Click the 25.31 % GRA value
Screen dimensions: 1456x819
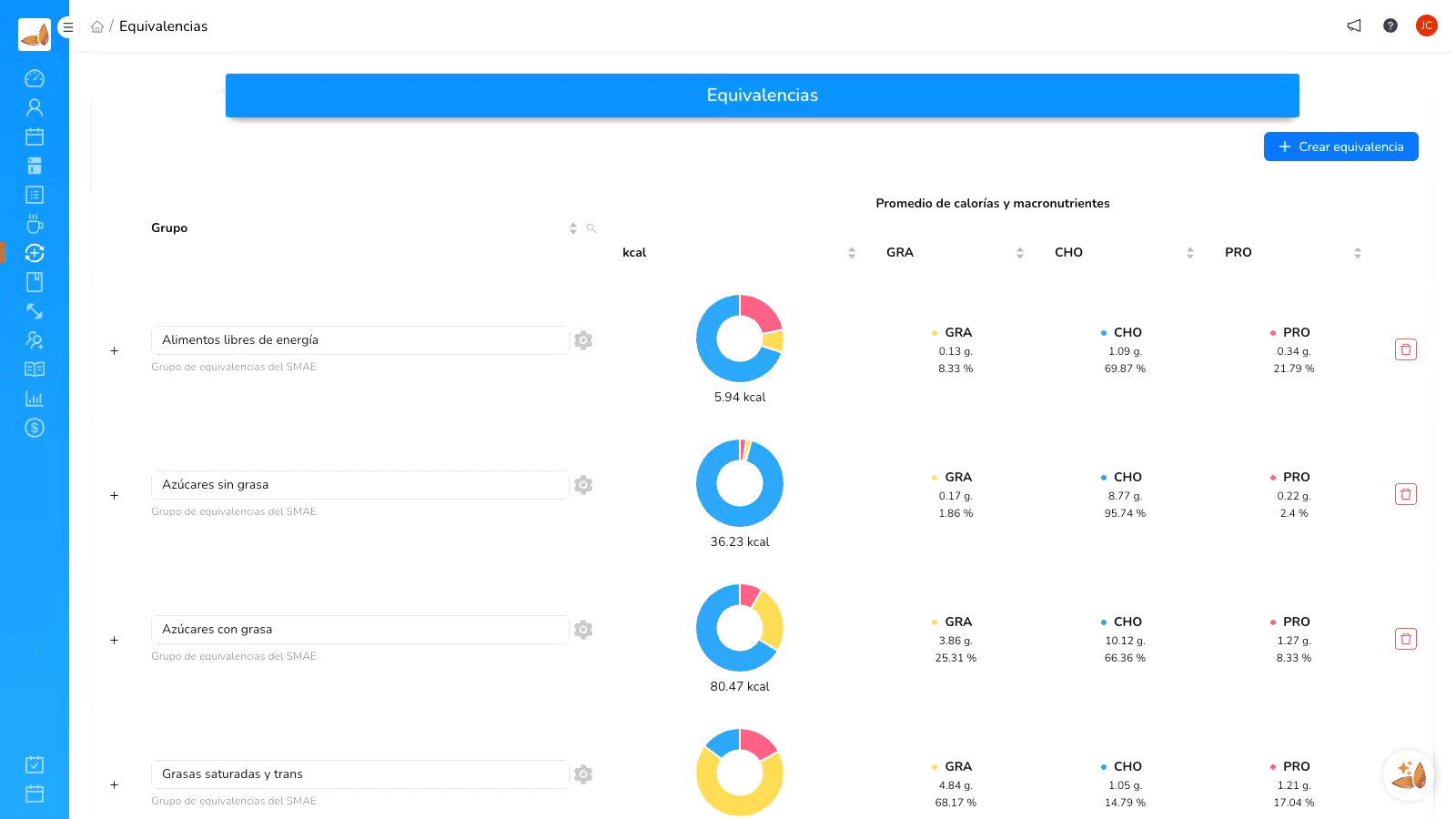955,658
